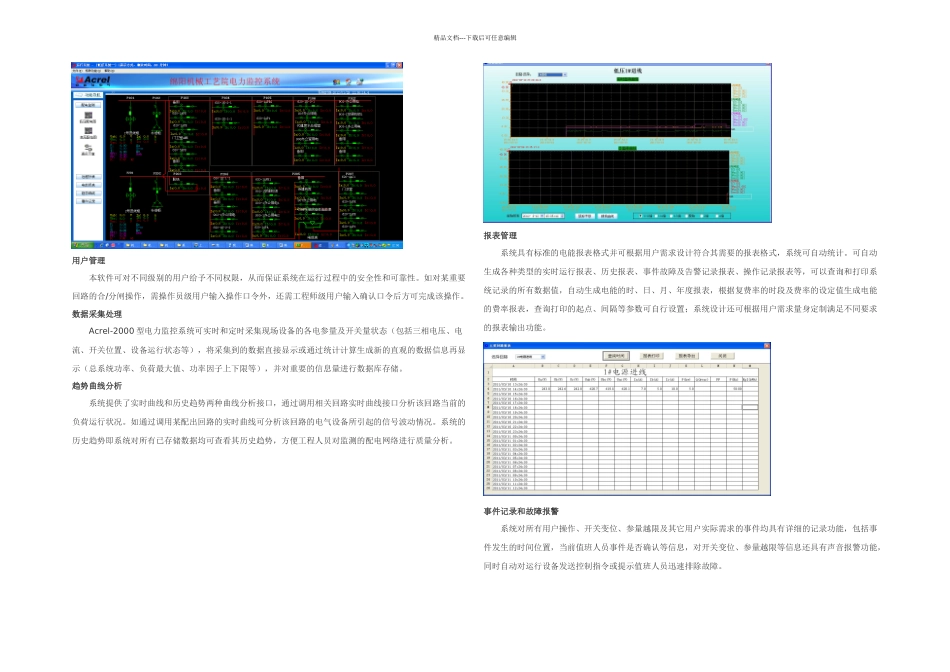
Task: Click the page header 精品文档---下载后可任意编辑
Action: 475,38
